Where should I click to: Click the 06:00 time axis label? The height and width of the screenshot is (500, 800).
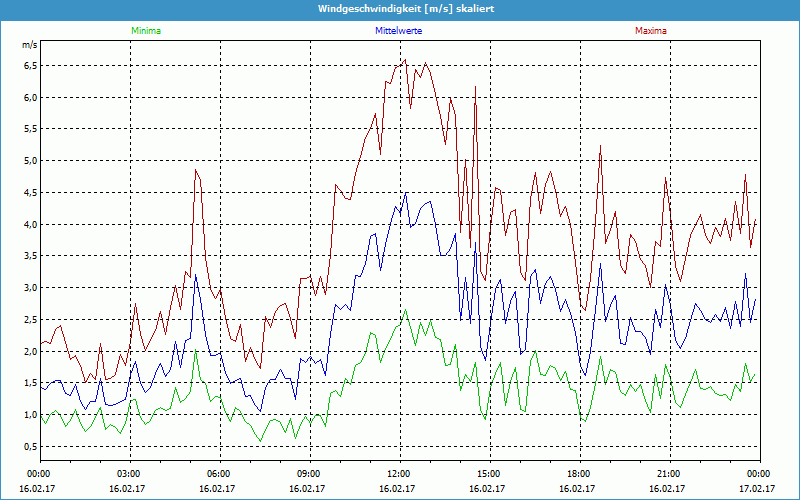[220, 474]
